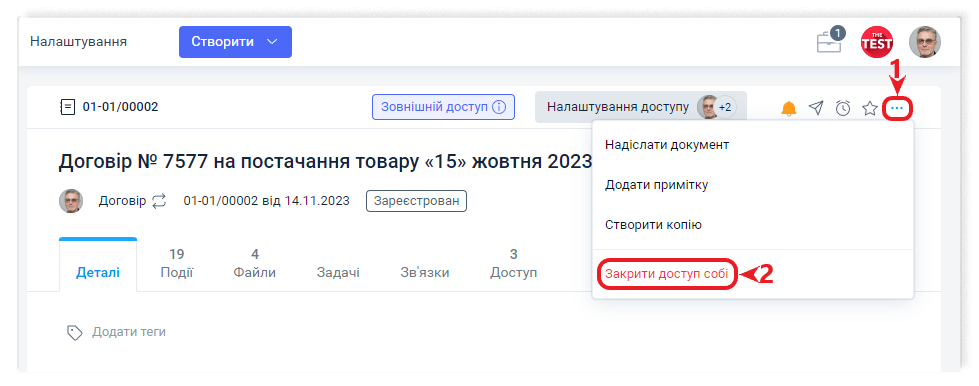
Task: Expand the Створити dropdown arrow
Action: pyautogui.click(x=272, y=42)
